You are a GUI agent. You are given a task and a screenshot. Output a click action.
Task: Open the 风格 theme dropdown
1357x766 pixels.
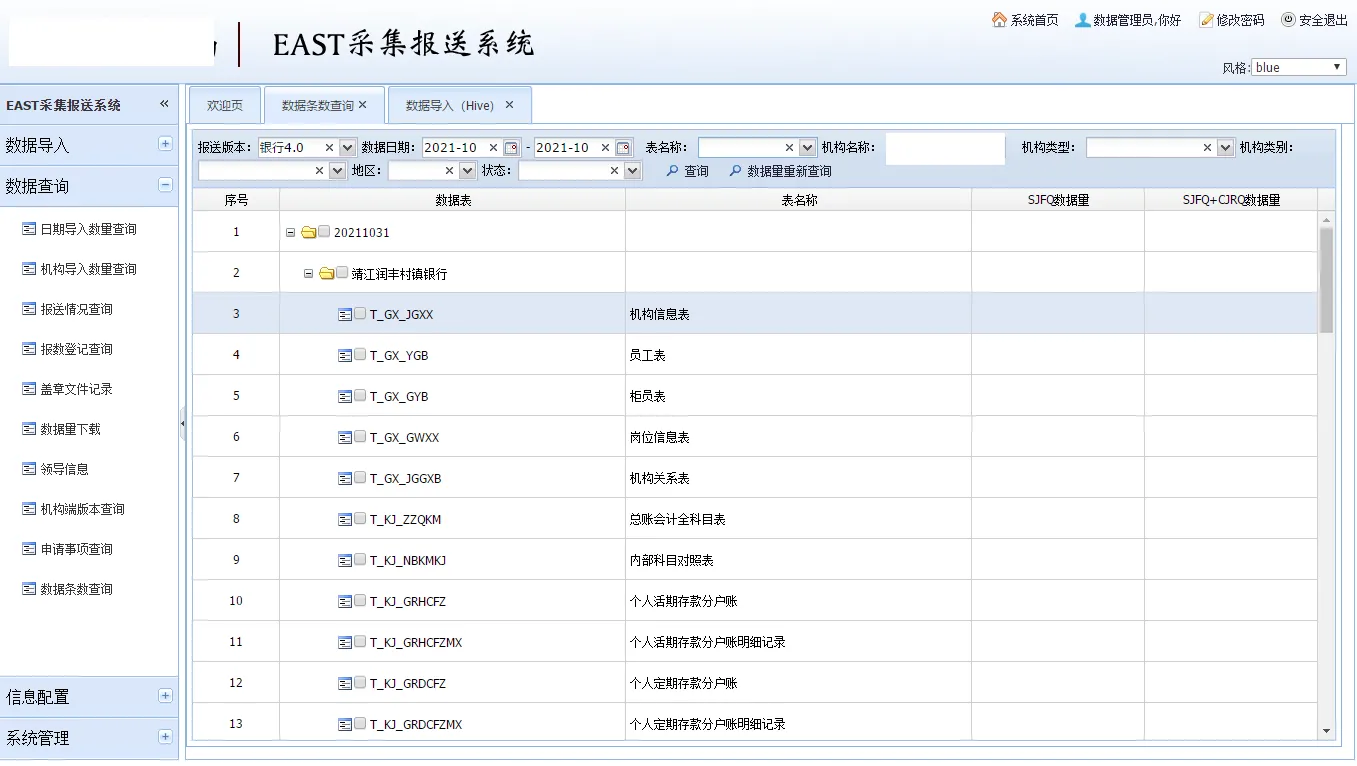click(x=1299, y=67)
